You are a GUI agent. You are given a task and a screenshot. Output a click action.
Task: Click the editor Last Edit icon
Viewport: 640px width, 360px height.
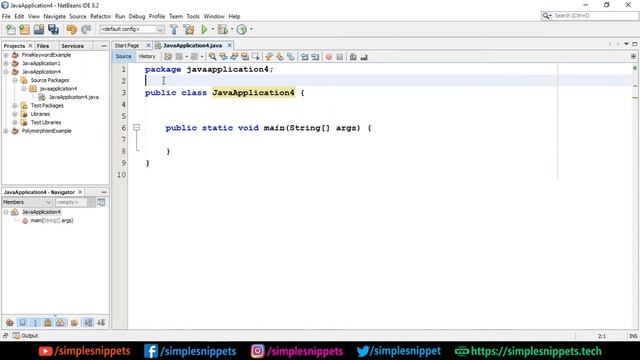click(x=168, y=57)
